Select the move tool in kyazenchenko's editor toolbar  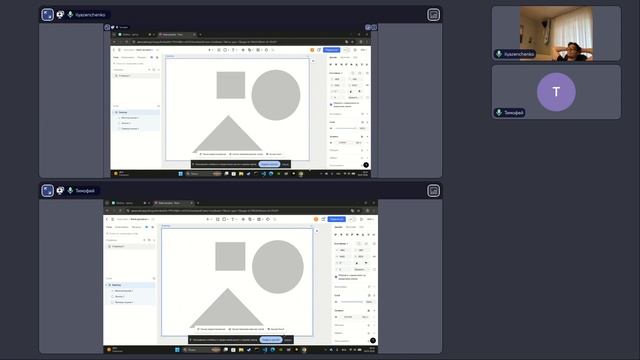point(209,50)
